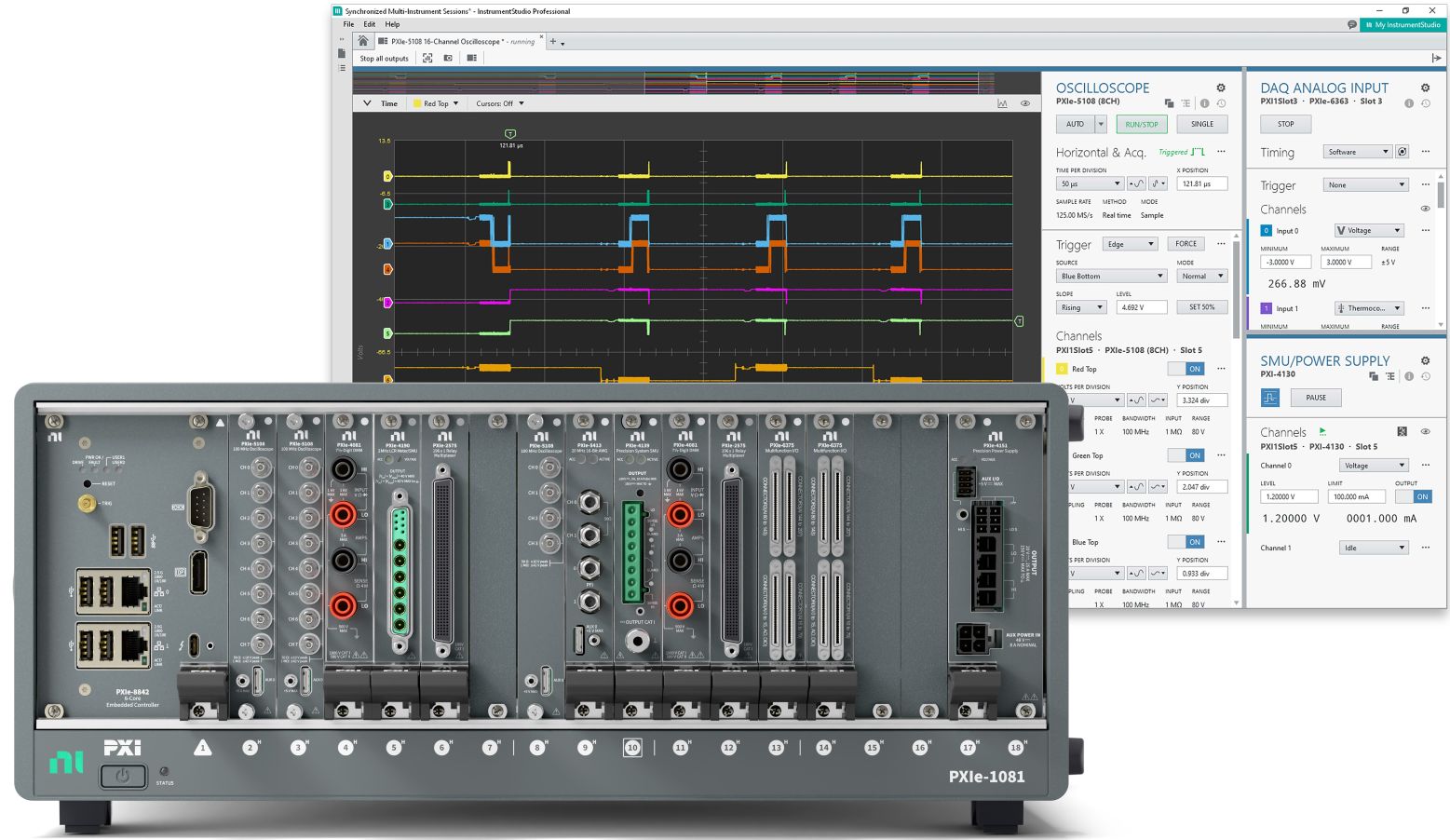Click the trigger Level input field
The image size is (1450, 840).
[1142, 307]
